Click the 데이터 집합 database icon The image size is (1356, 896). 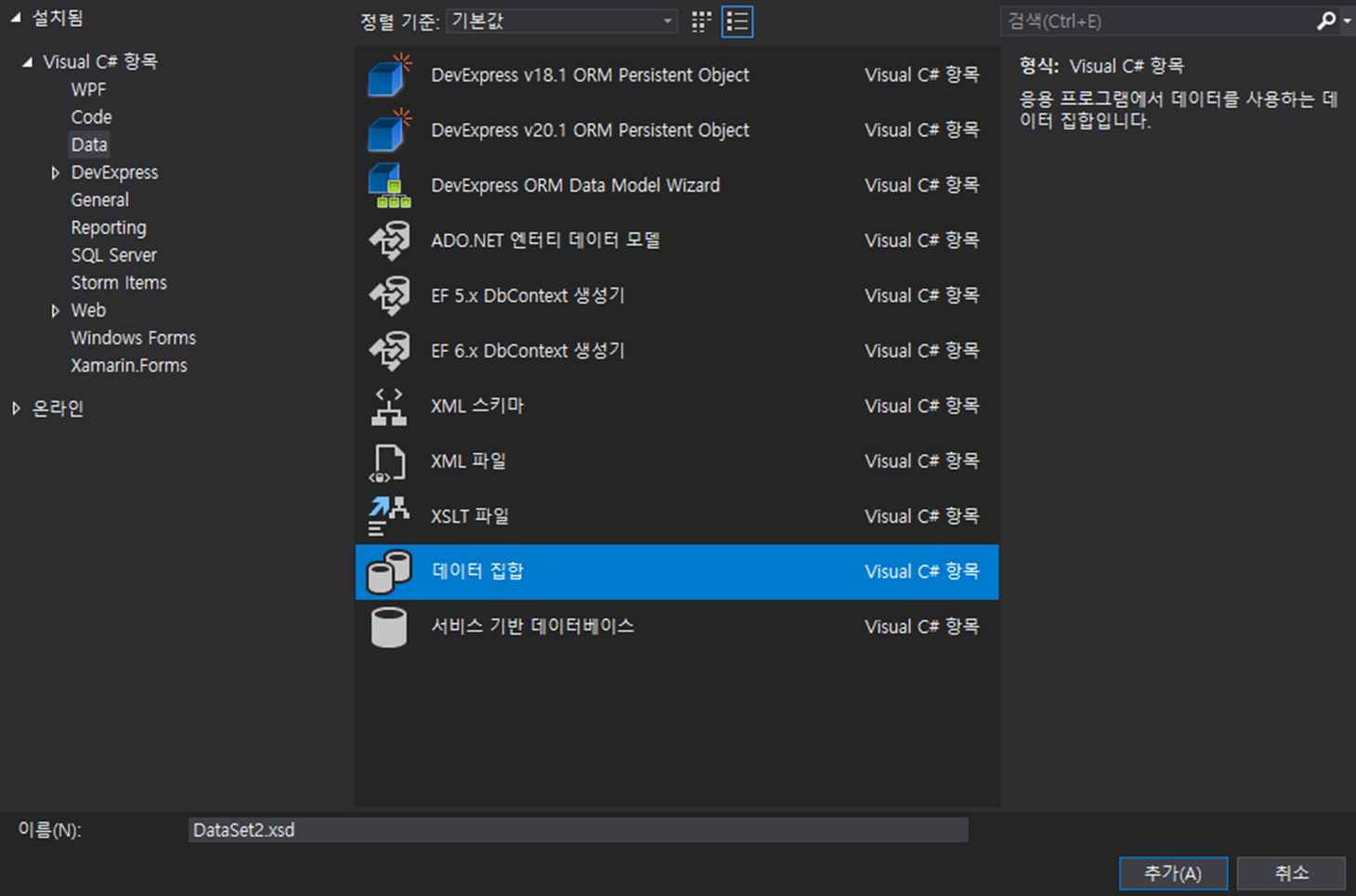tap(388, 572)
